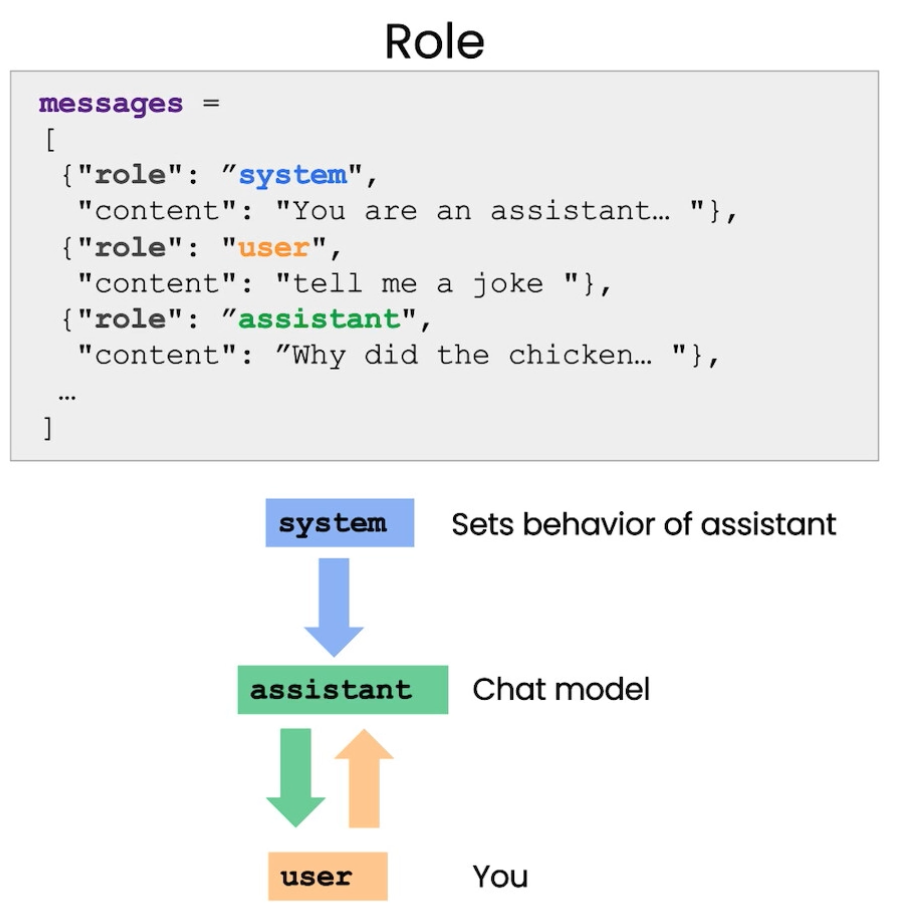Click the closing square bracket in code
This screenshot has height=914, width=914.
[x=48, y=428]
